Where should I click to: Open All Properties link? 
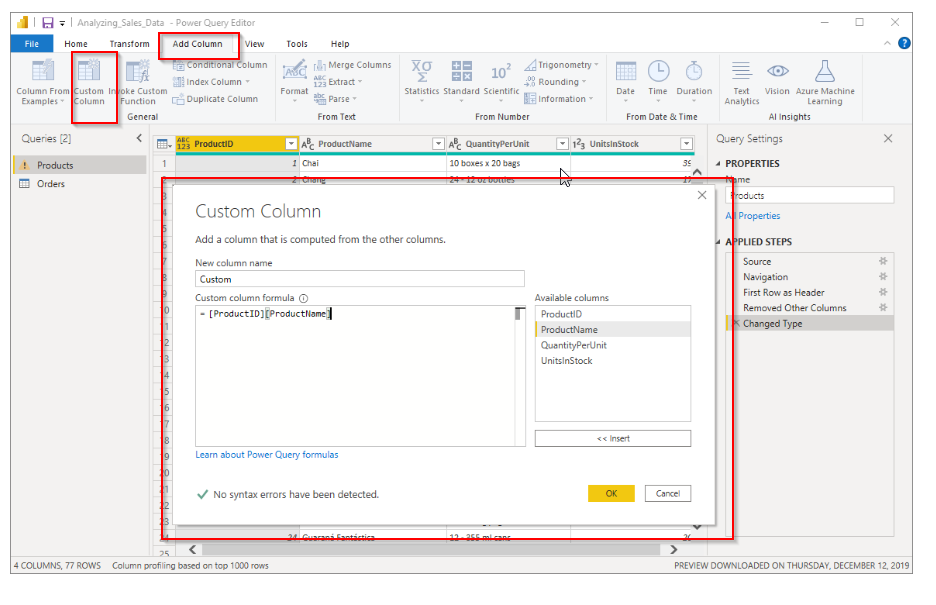(x=753, y=216)
